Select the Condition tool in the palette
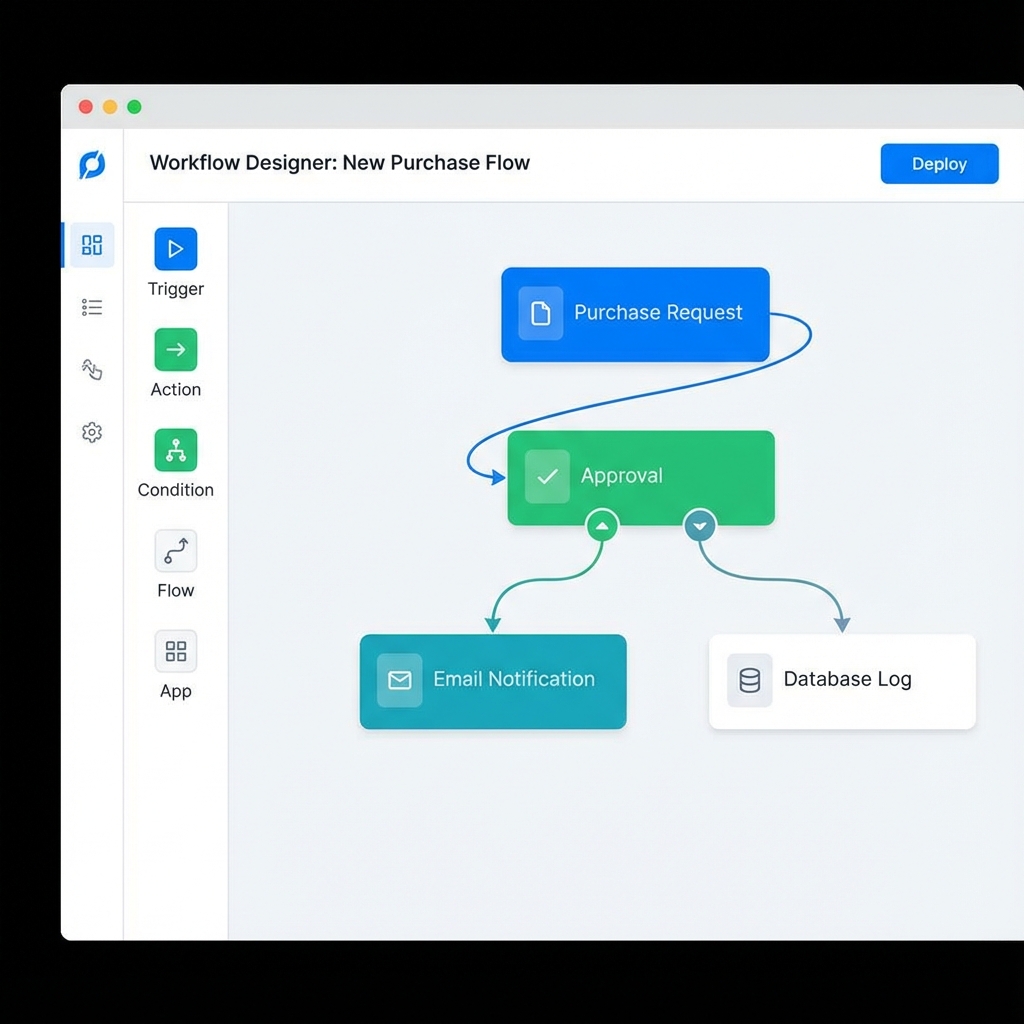The image size is (1024, 1024). click(175, 449)
